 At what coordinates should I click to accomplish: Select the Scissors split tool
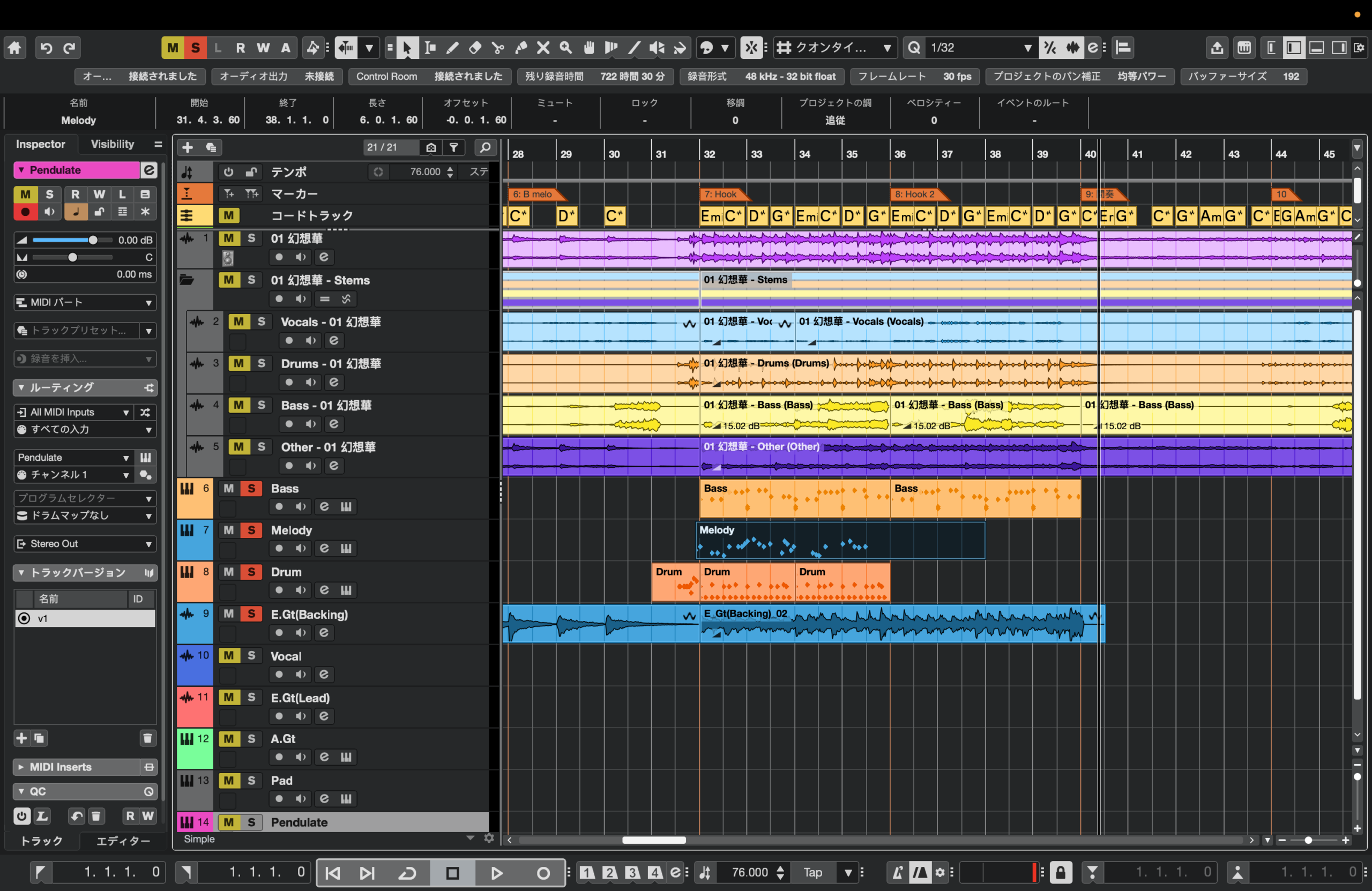tap(497, 48)
